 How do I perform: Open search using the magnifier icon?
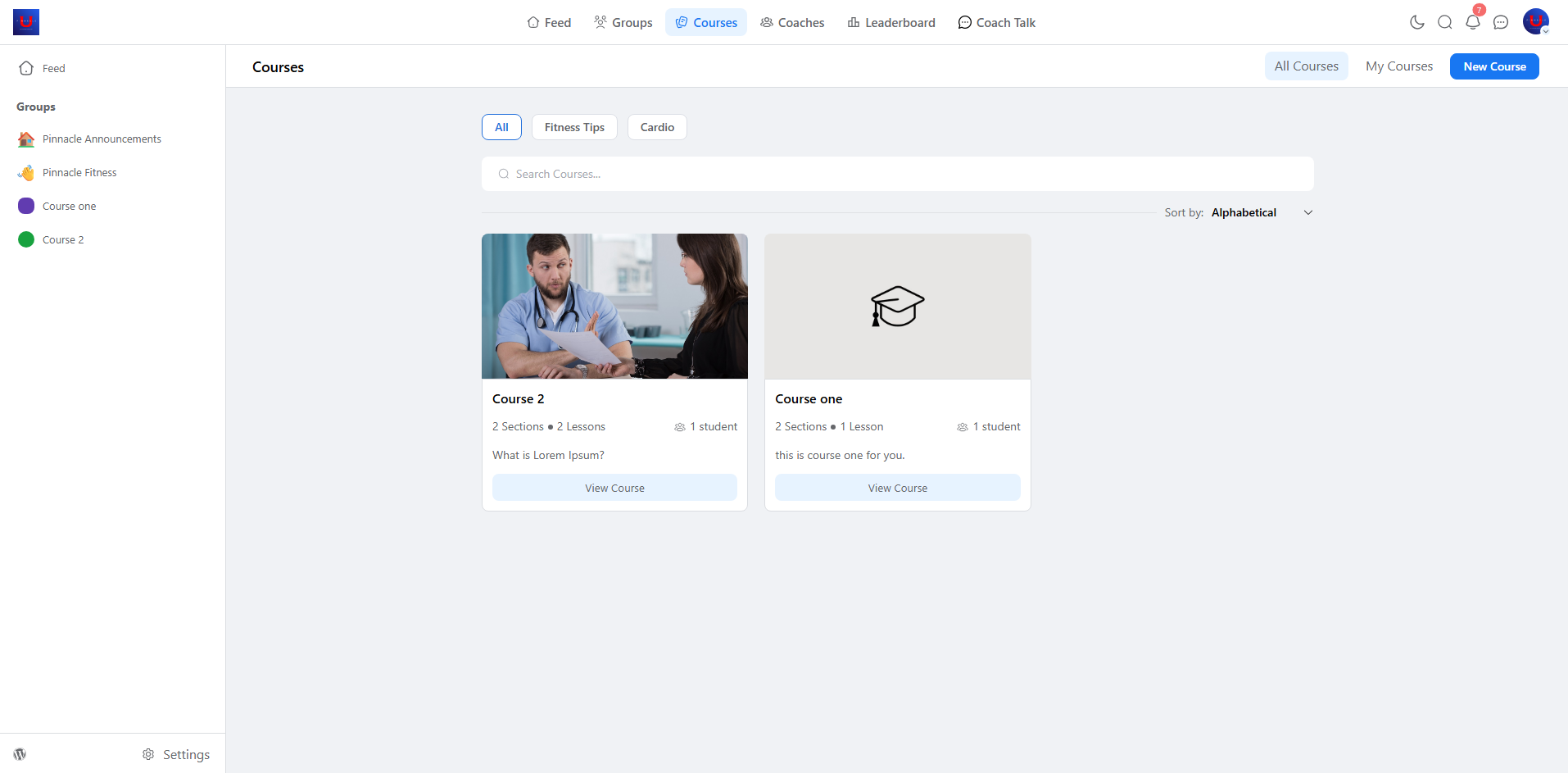pyautogui.click(x=1444, y=22)
